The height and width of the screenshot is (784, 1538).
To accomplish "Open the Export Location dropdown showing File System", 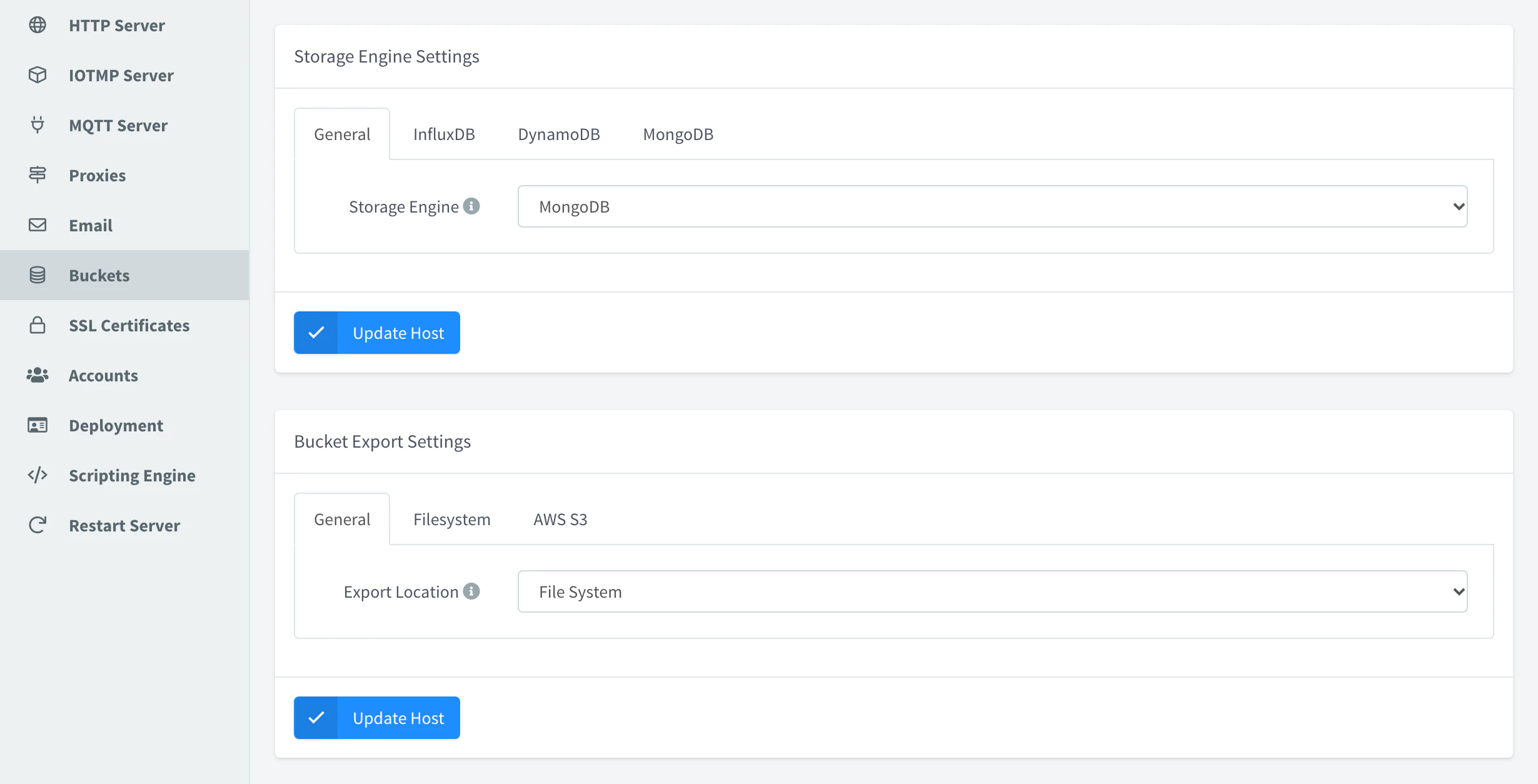I will tap(993, 591).
